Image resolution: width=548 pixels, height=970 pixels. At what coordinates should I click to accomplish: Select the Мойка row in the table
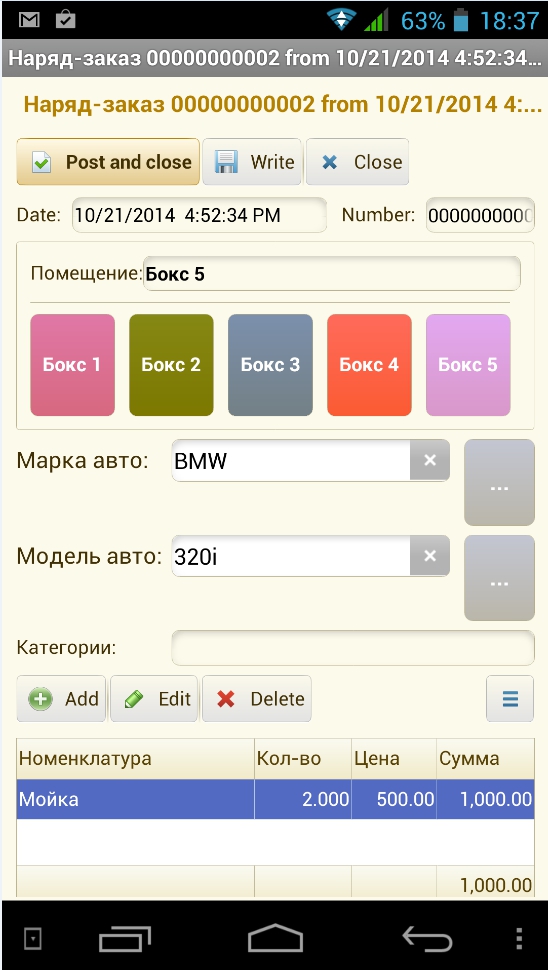point(275,799)
